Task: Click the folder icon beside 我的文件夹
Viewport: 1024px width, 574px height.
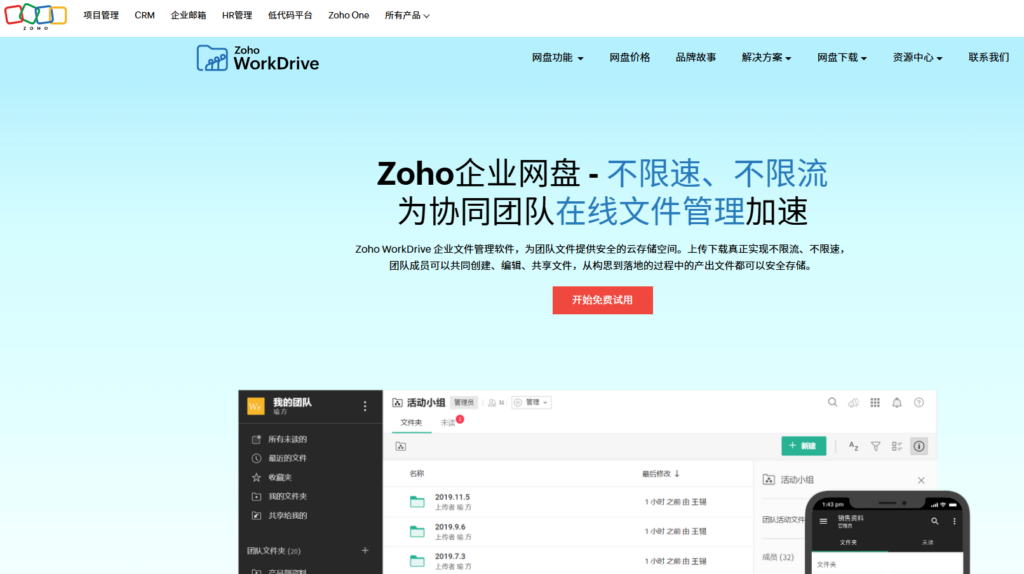Action: tap(256, 496)
